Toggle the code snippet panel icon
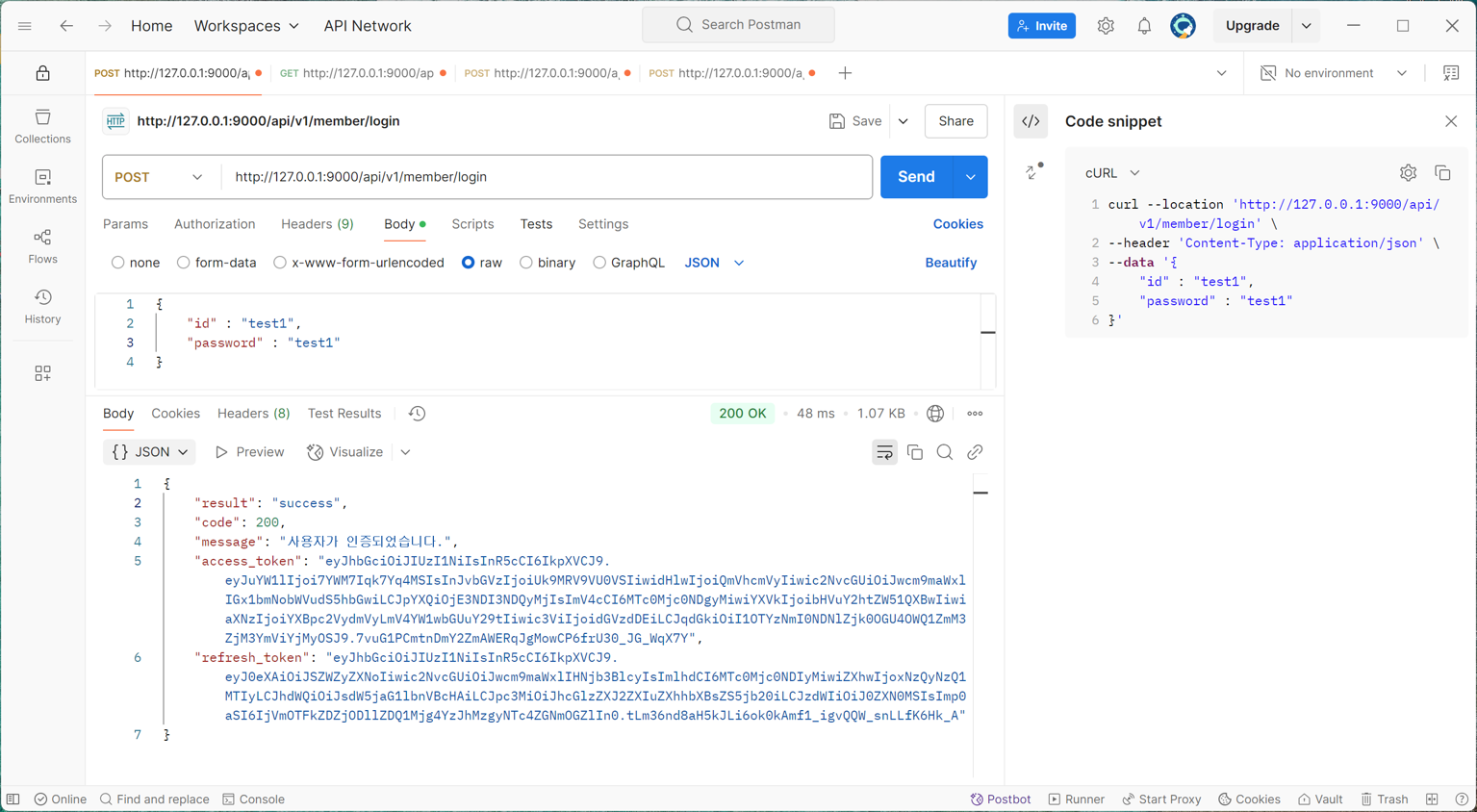The image size is (1477, 812). 1031,121
